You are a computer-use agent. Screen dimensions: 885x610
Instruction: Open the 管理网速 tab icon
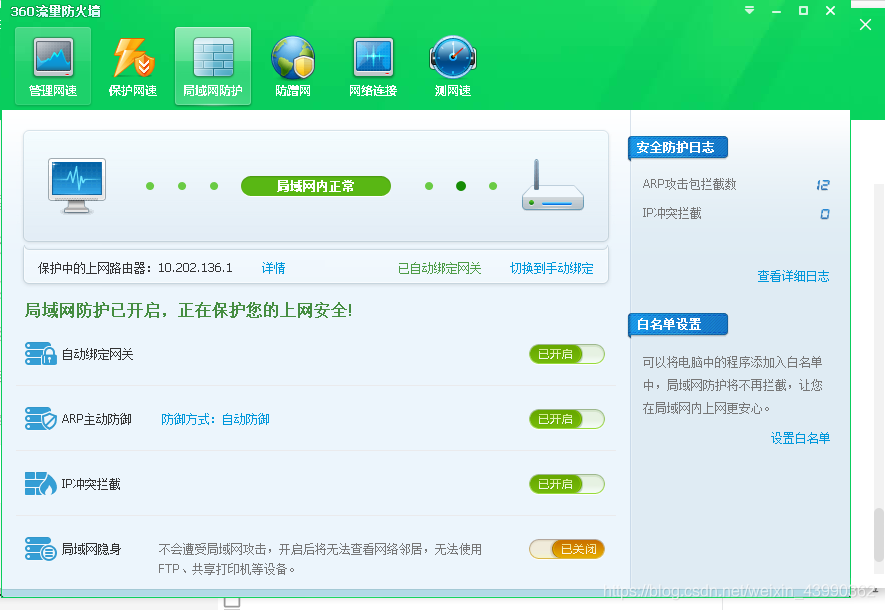tap(53, 58)
